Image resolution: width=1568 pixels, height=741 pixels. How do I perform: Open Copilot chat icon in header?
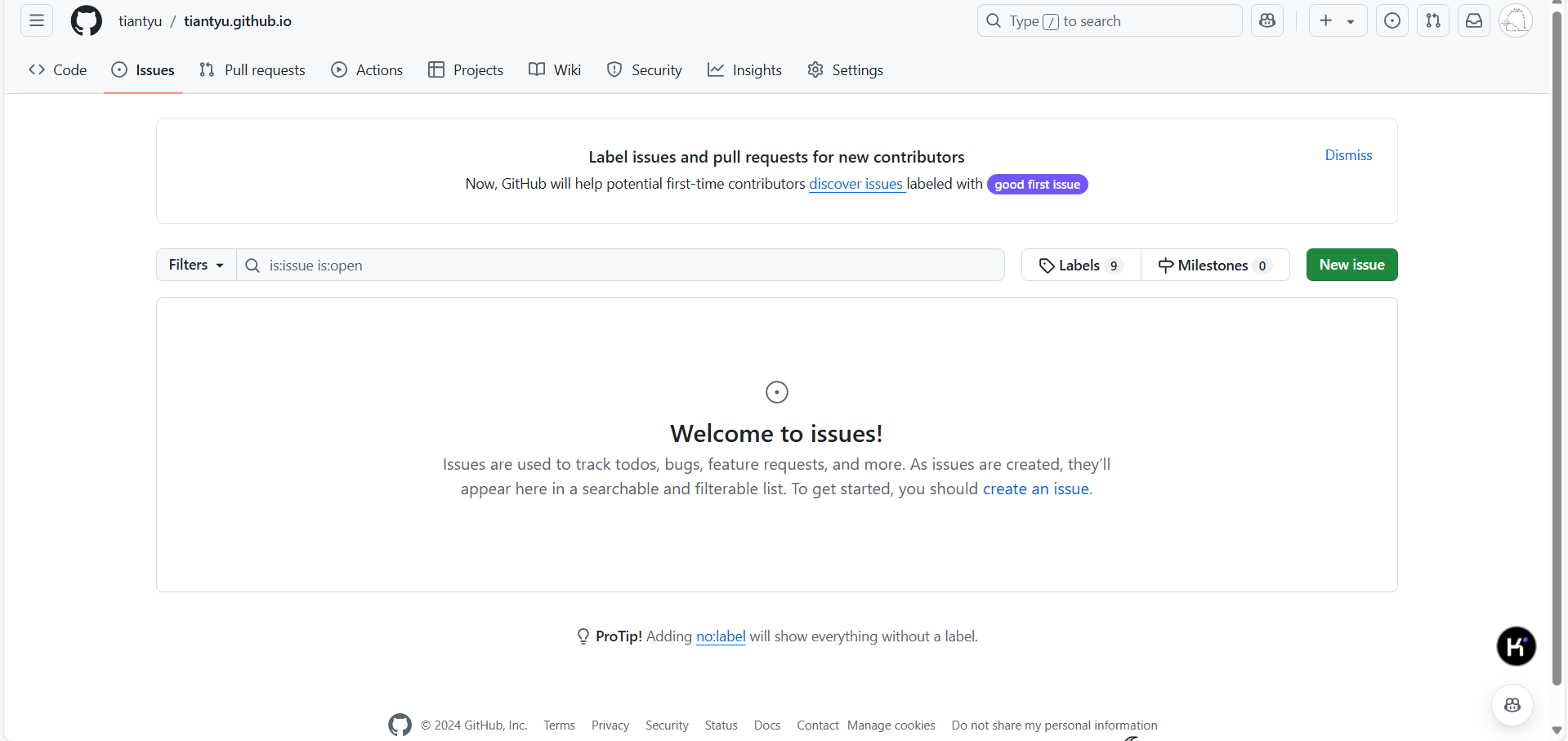click(x=1267, y=20)
